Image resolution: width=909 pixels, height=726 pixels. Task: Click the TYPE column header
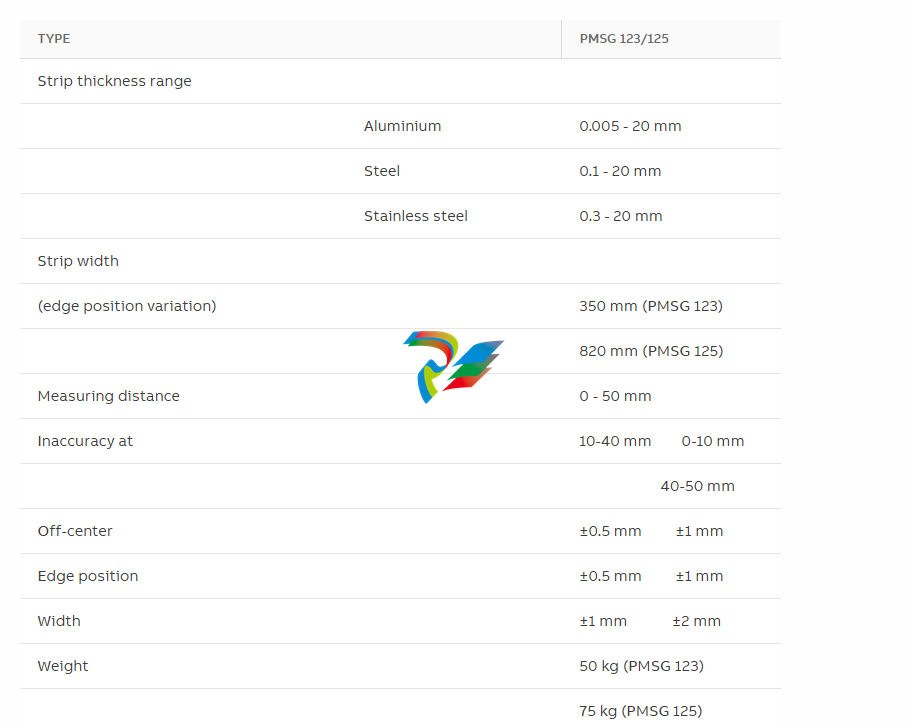point(54,39)
